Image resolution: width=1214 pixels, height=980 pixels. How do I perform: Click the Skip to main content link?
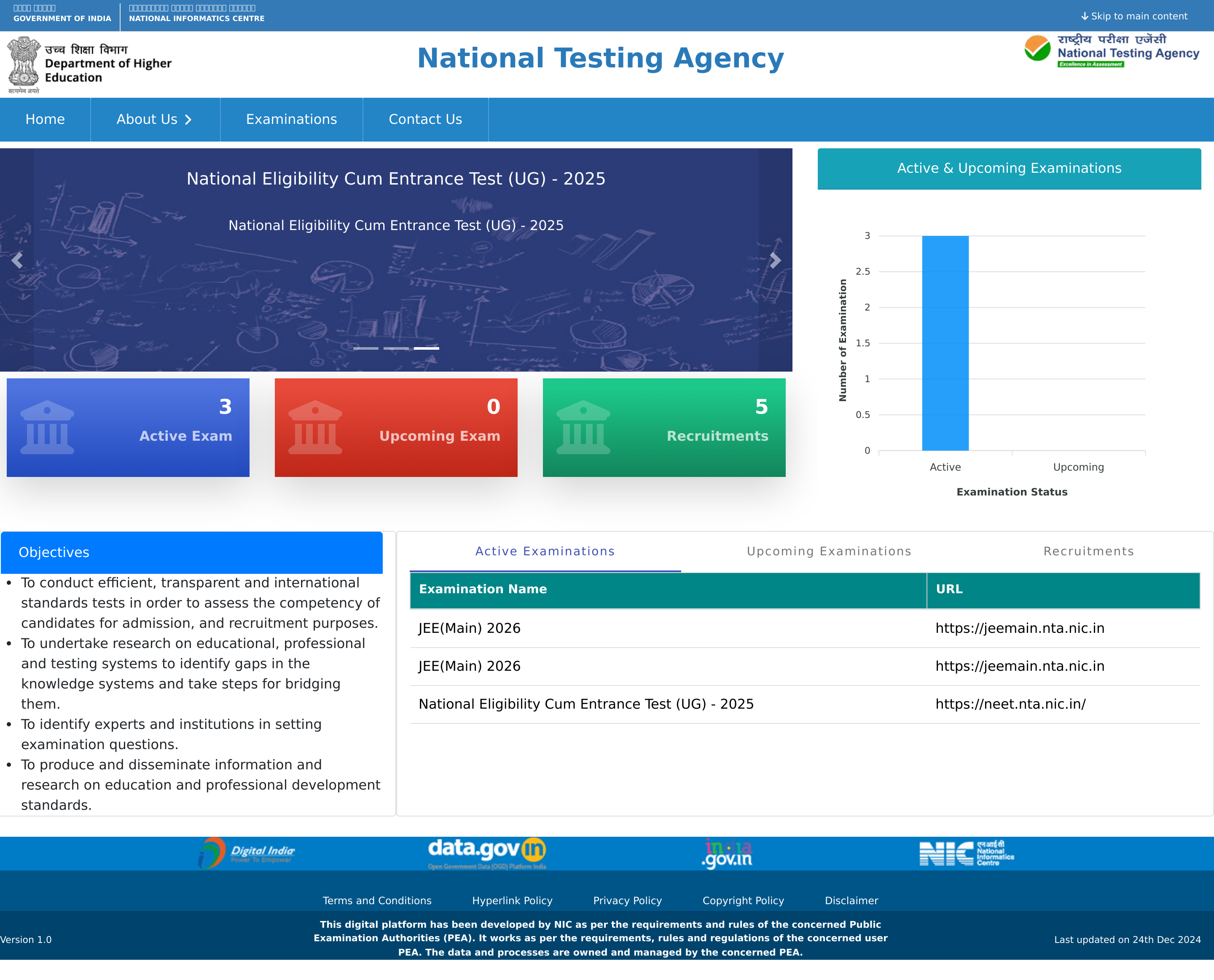point(1134,16)
